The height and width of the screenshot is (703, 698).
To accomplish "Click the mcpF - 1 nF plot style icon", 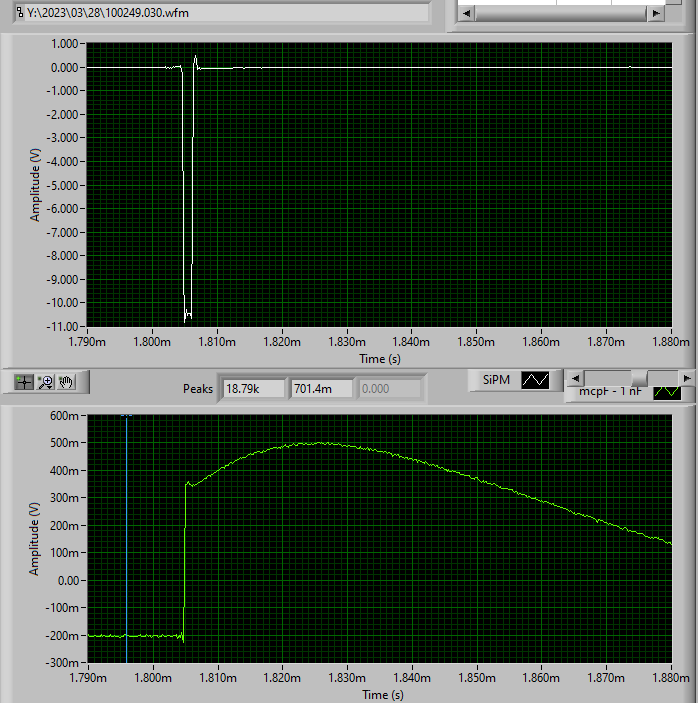I will pos(665,392).
